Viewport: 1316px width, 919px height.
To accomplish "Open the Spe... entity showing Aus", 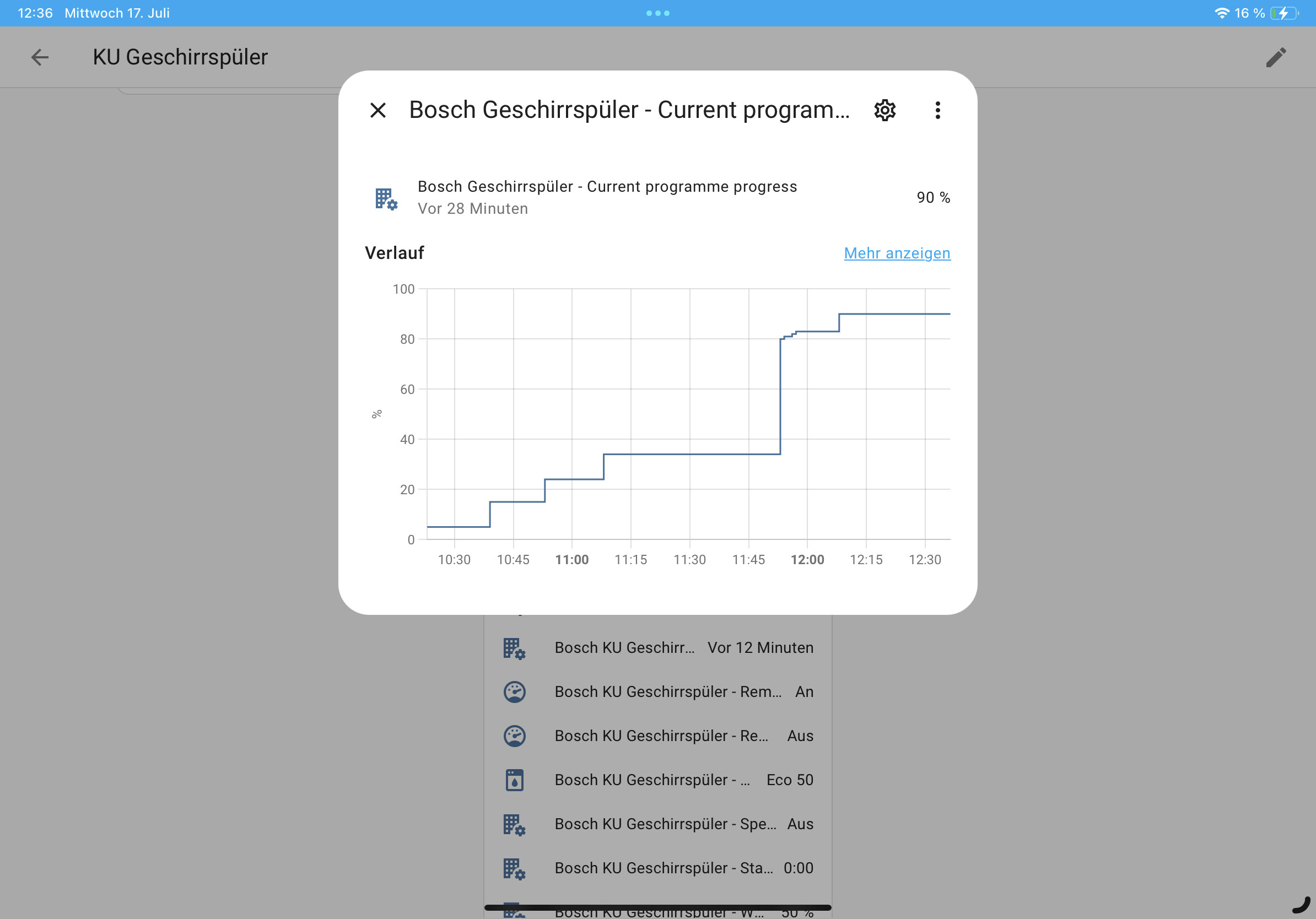I will pyautogui.click(x=657, y=823).
